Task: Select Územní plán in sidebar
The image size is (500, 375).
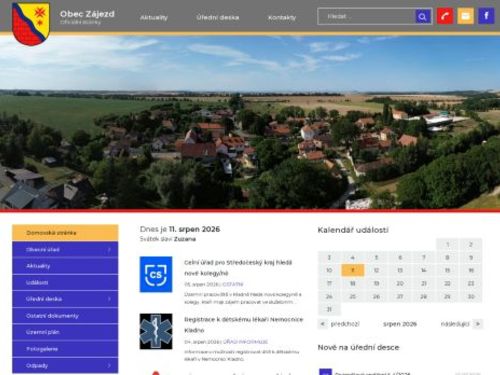Action: (x=65, y=332)
